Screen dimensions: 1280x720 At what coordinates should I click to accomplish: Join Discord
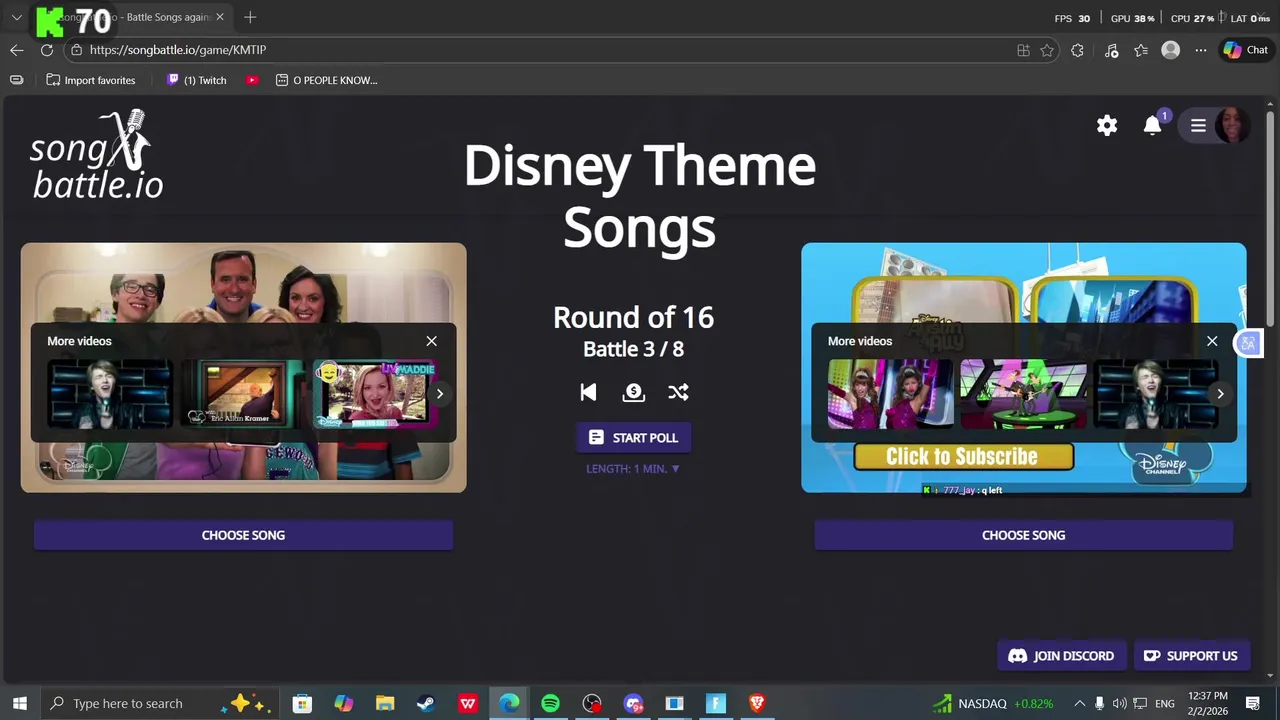(x=1061, y=656)
